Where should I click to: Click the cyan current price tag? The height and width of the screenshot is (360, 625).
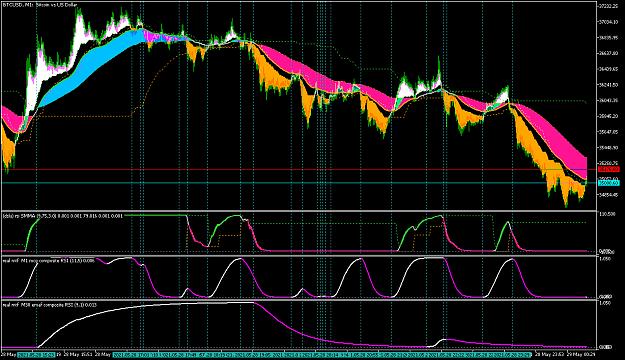tap(608, 183)
